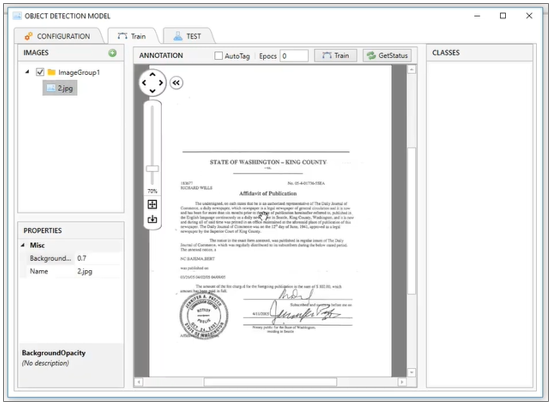Image resolution: width=553 pixels, height=404 pixels.
Task: Click the Name property label
Action: [x=39, y=271]
